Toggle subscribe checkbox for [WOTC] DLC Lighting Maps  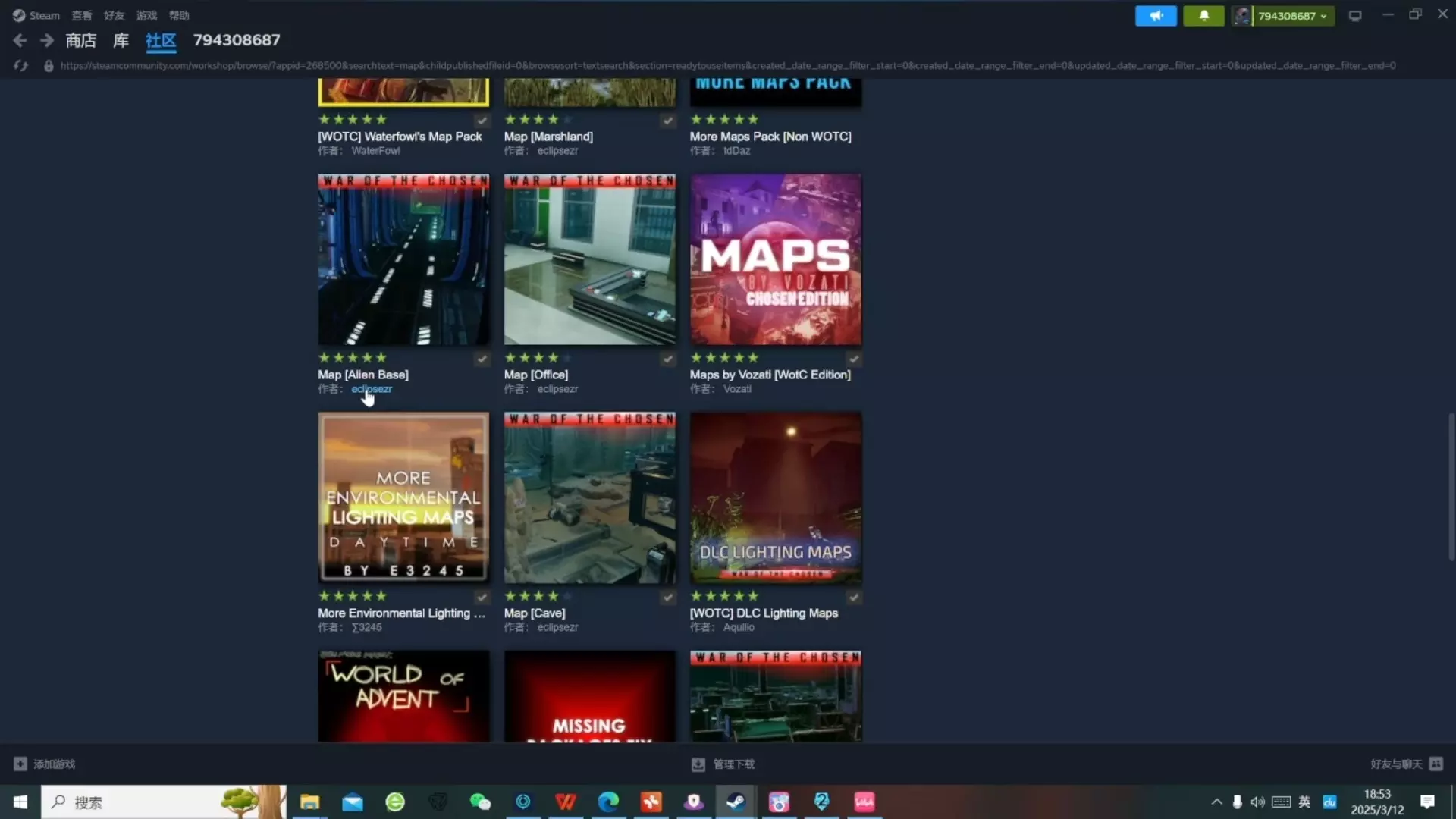pos(854,597)
